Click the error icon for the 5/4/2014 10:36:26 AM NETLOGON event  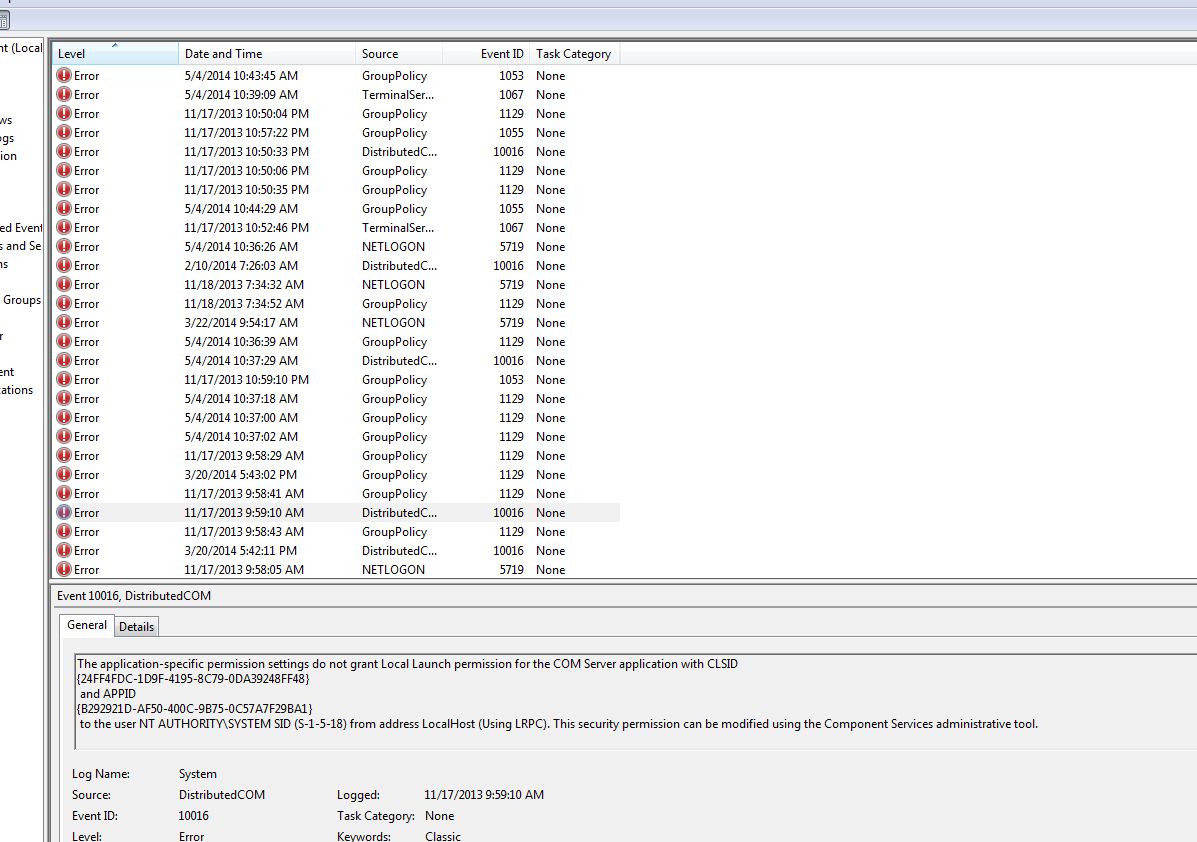pyautogui.click(x=64, y=247)
